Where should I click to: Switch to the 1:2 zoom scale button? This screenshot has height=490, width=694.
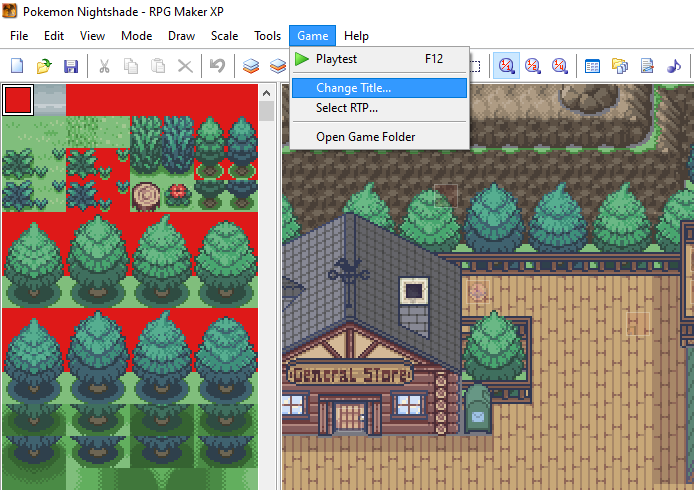tap(533, 66)
